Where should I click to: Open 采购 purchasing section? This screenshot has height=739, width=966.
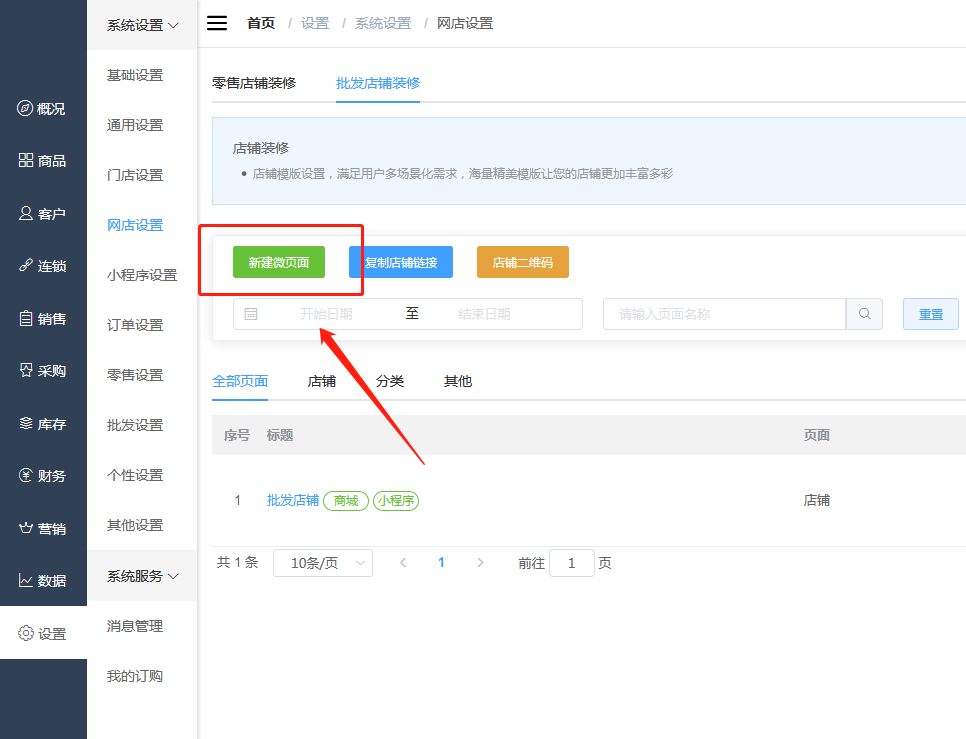[x=42, y=371]
